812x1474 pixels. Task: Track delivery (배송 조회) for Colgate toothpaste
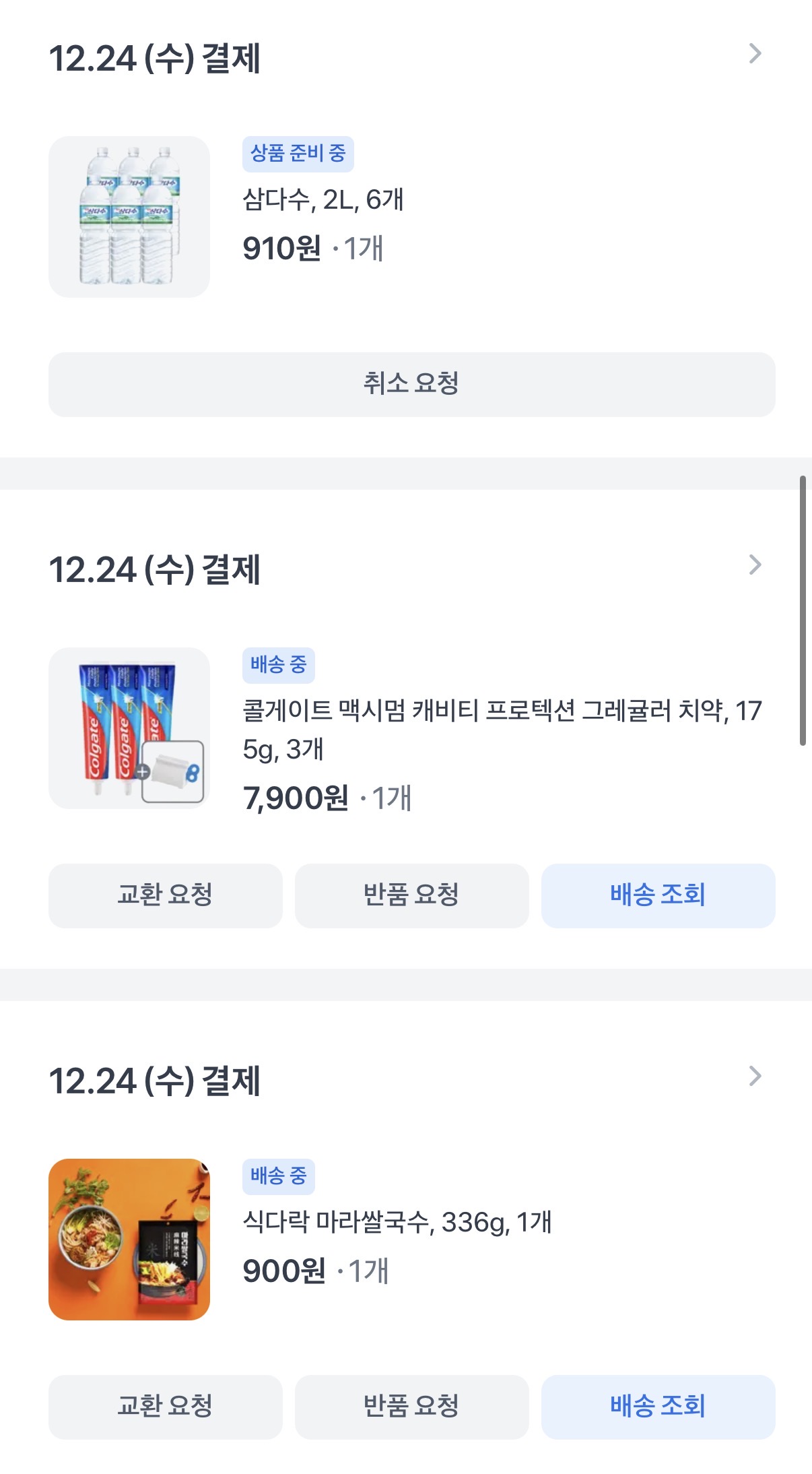tap(658, 895)
